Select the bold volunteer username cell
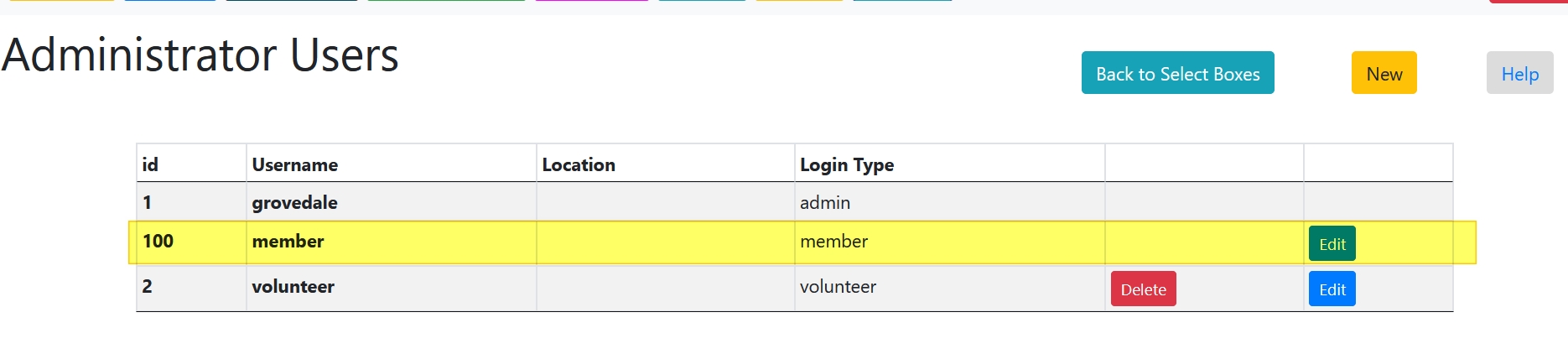1568x354 pixels. click(x=293, y=287)
